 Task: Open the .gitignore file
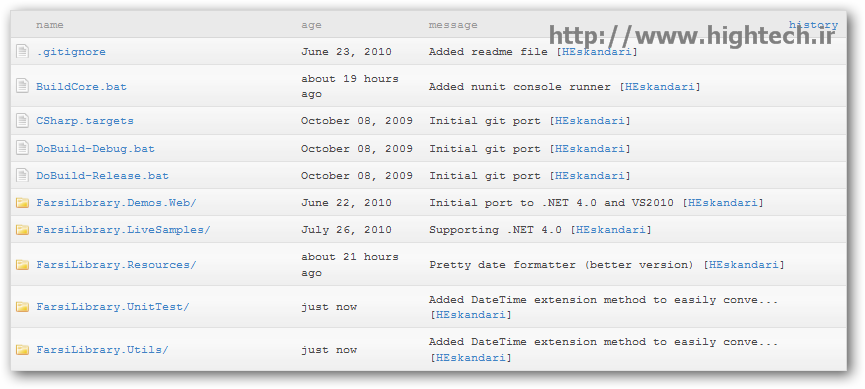coord(71,52)
